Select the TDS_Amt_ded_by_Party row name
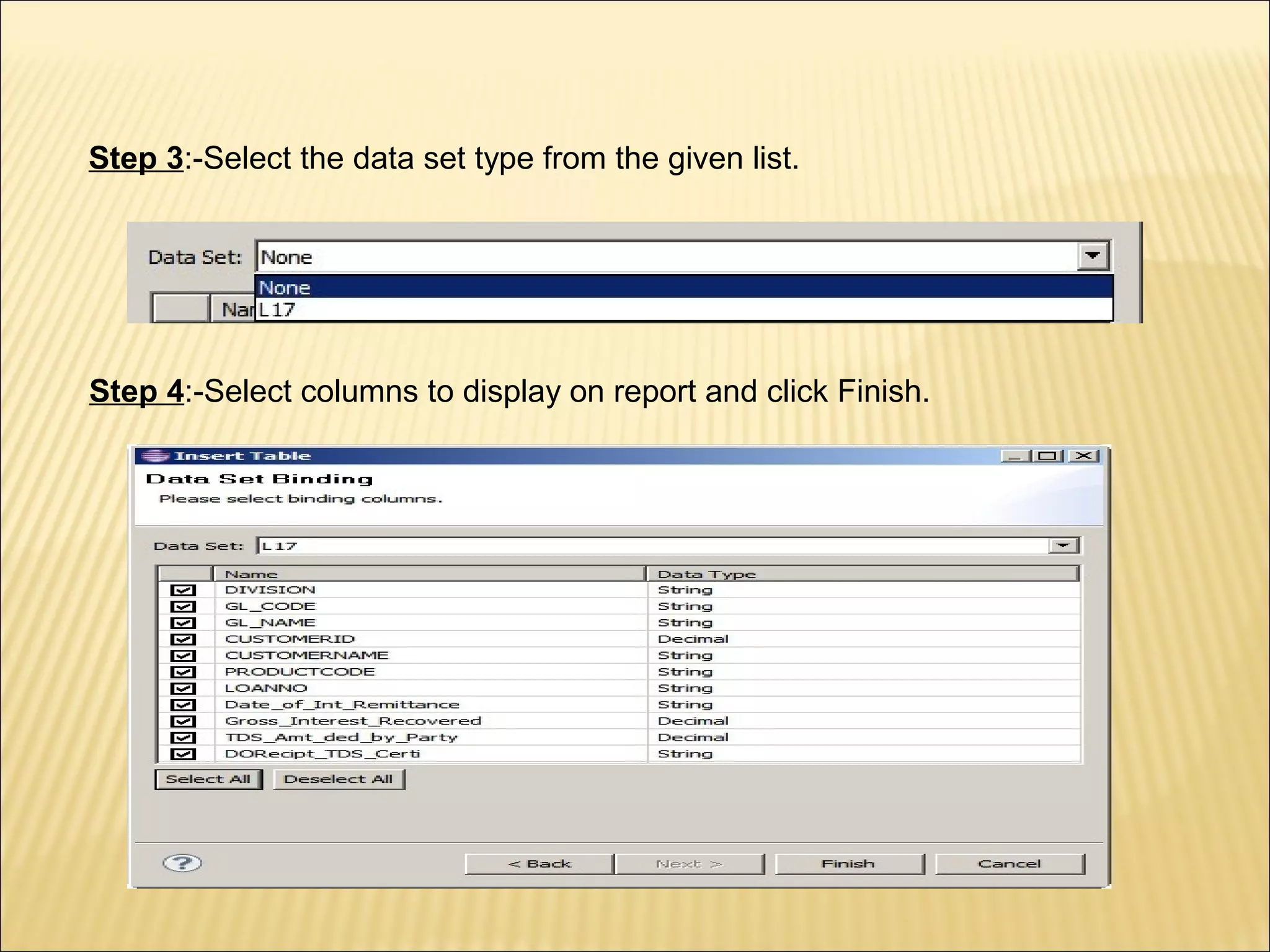This screenshot has height=952, width=1270. 341,738
